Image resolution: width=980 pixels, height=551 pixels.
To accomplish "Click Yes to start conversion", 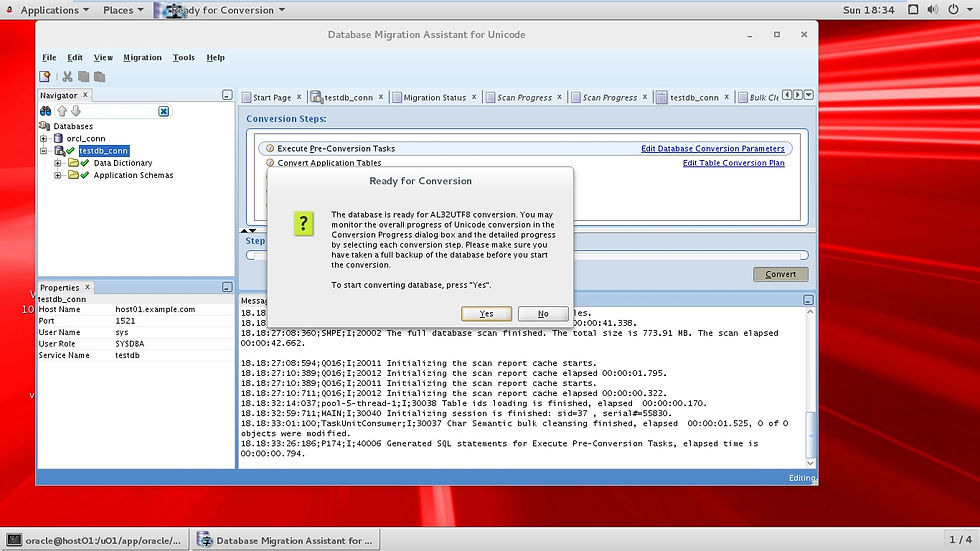I will tap(486, 314).
